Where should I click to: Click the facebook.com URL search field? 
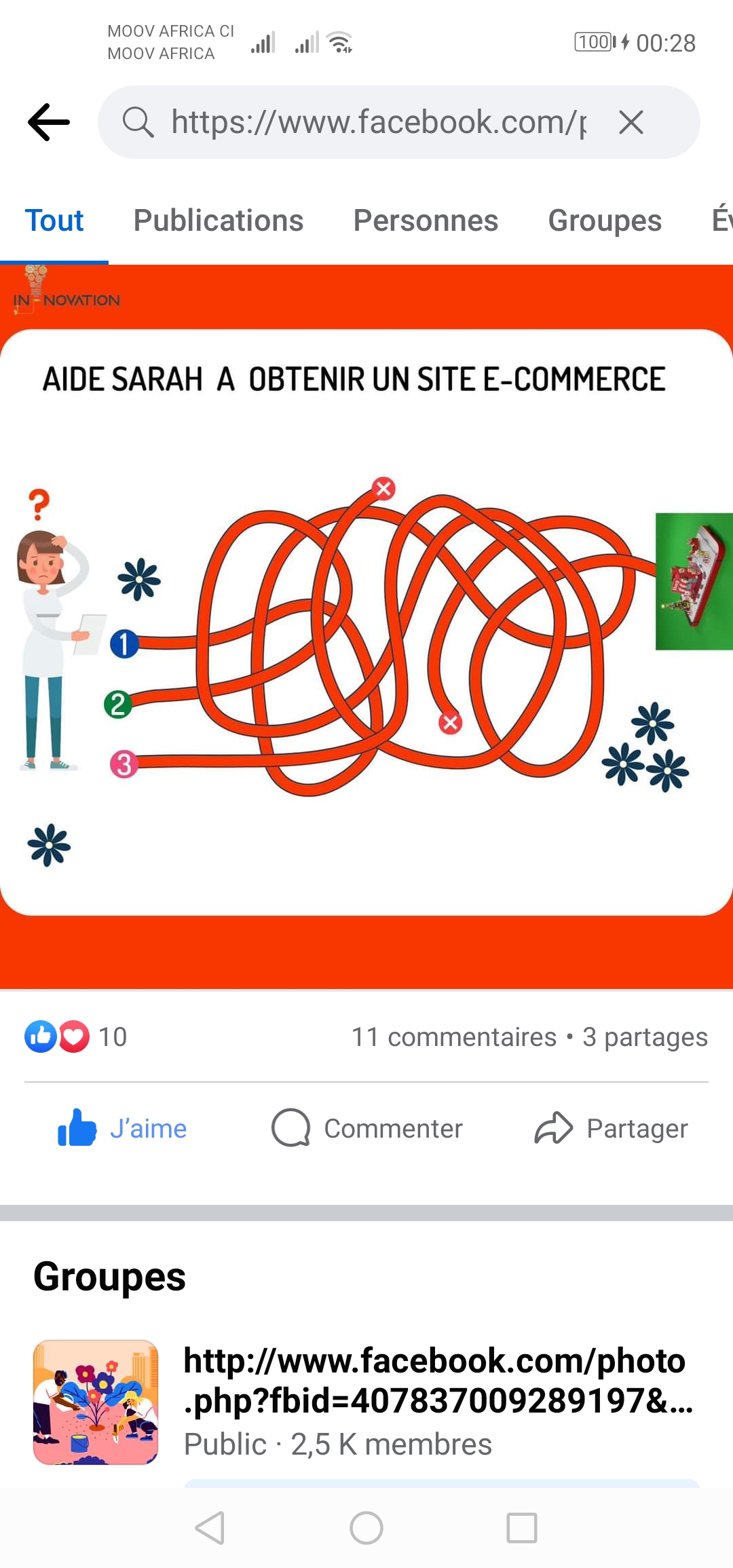pos(399,122)
